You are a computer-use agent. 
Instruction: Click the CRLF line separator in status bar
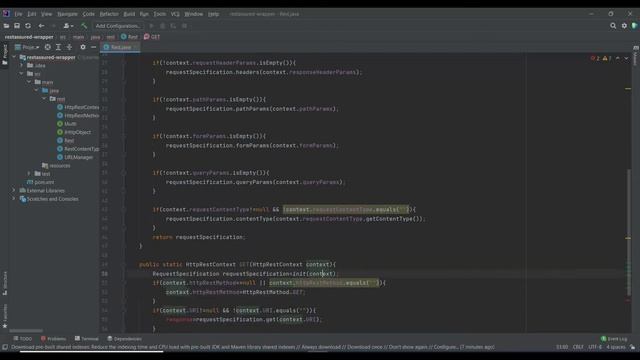[578, 347]
